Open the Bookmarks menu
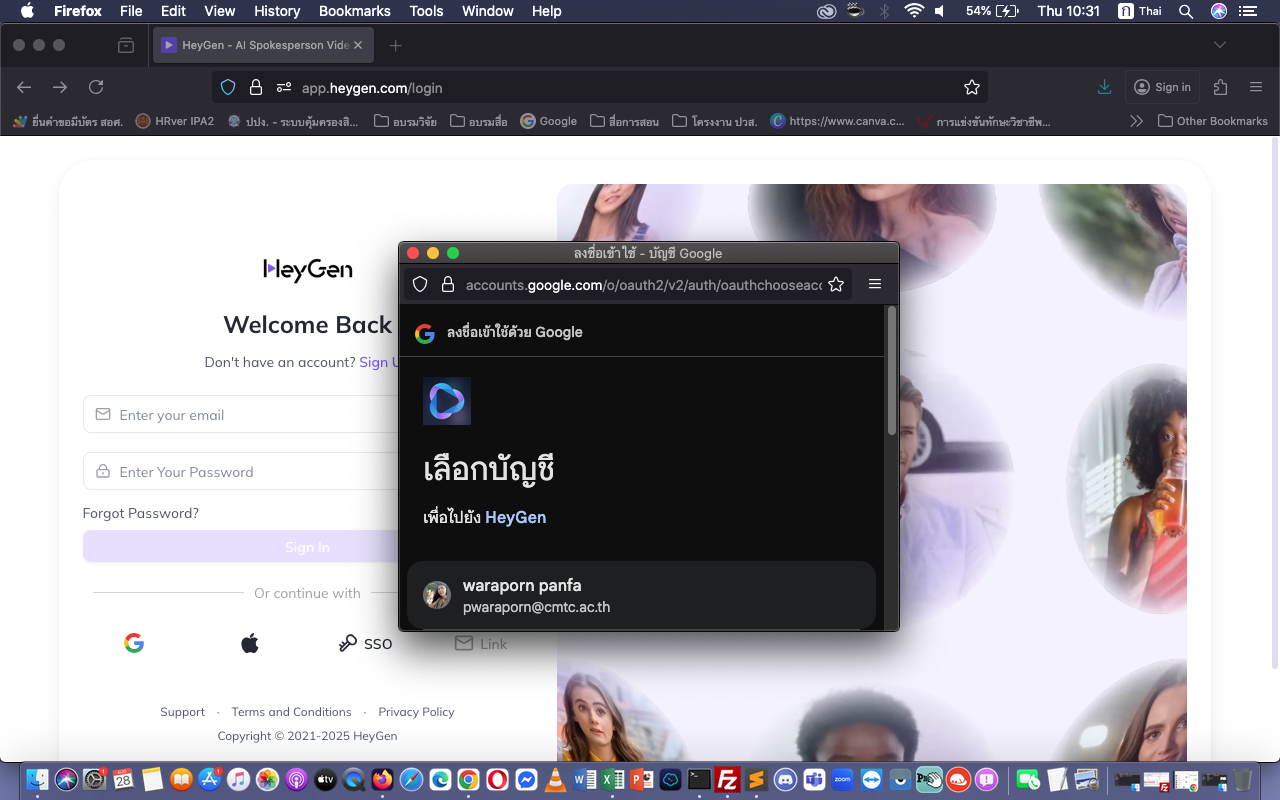This screenshot has height=800, width=1280. coord(354,11)
